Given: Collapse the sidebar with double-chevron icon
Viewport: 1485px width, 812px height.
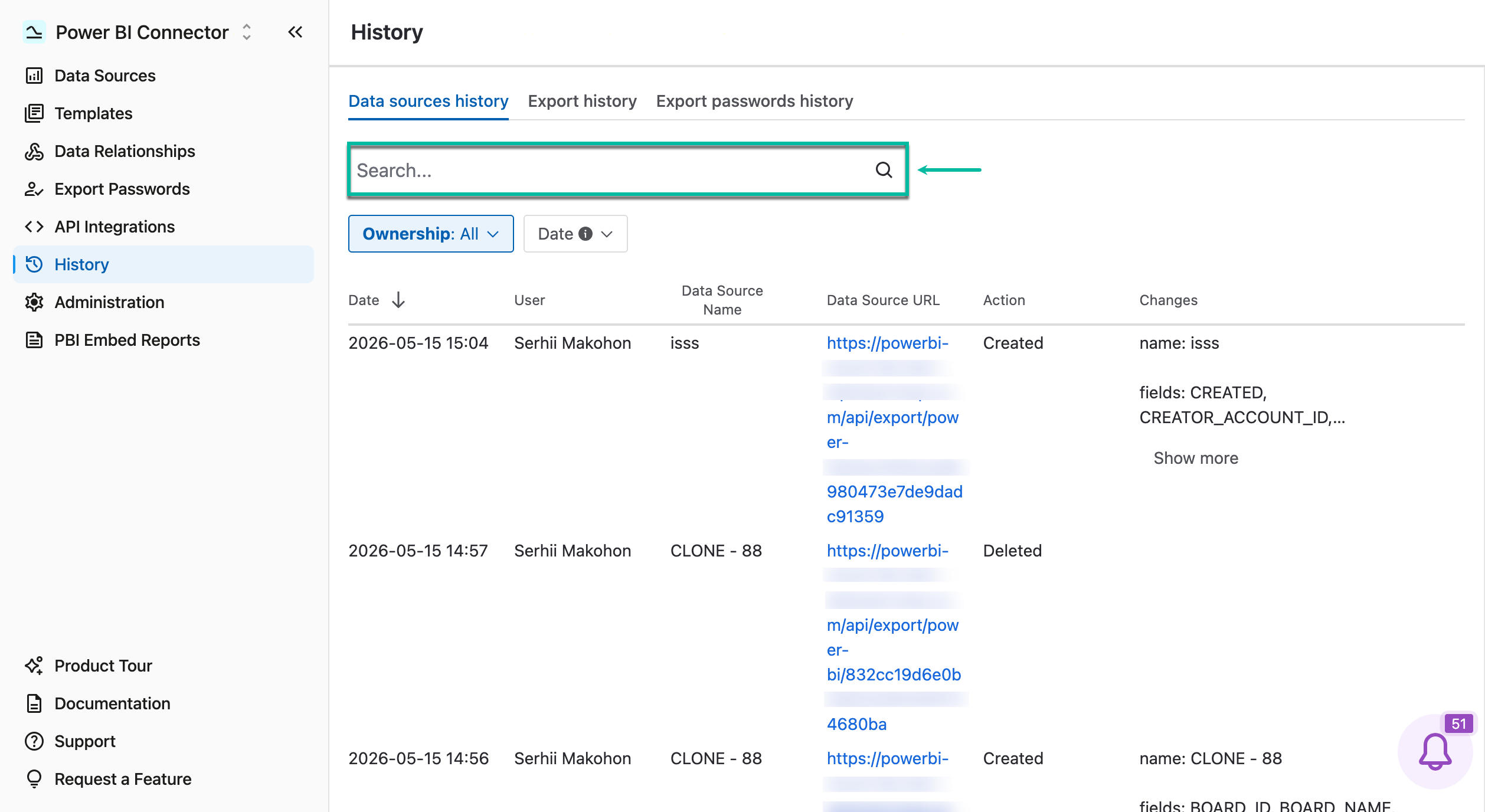Looking at the screenshot, I should click(x=295, y=32).
